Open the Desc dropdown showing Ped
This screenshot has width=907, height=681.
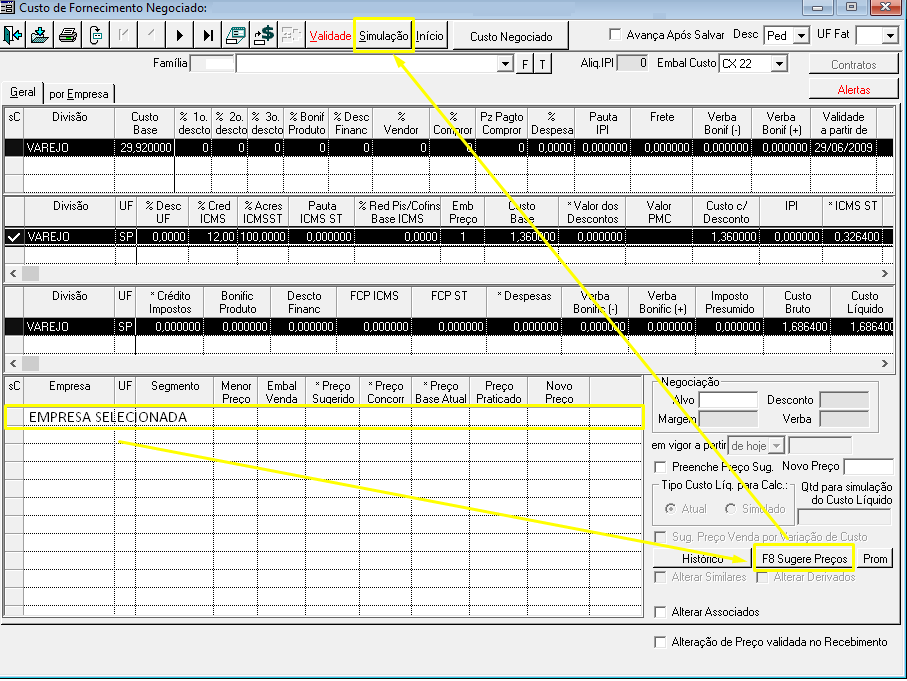coord(801,36)
